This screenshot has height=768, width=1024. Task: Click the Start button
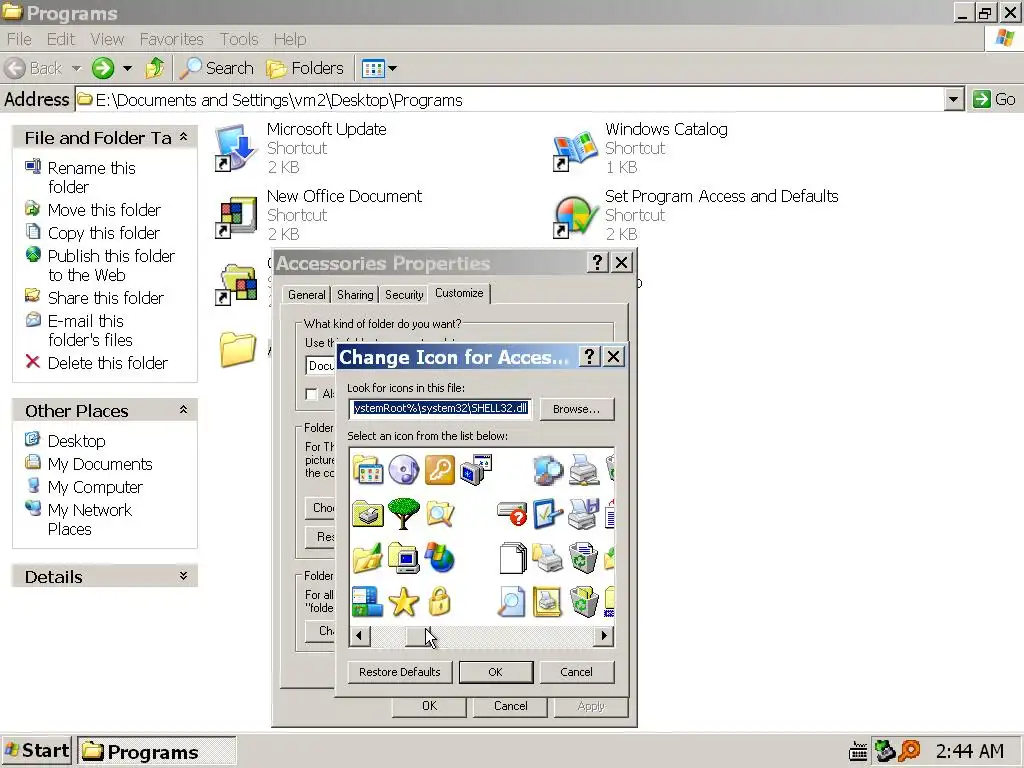(37, 750)
